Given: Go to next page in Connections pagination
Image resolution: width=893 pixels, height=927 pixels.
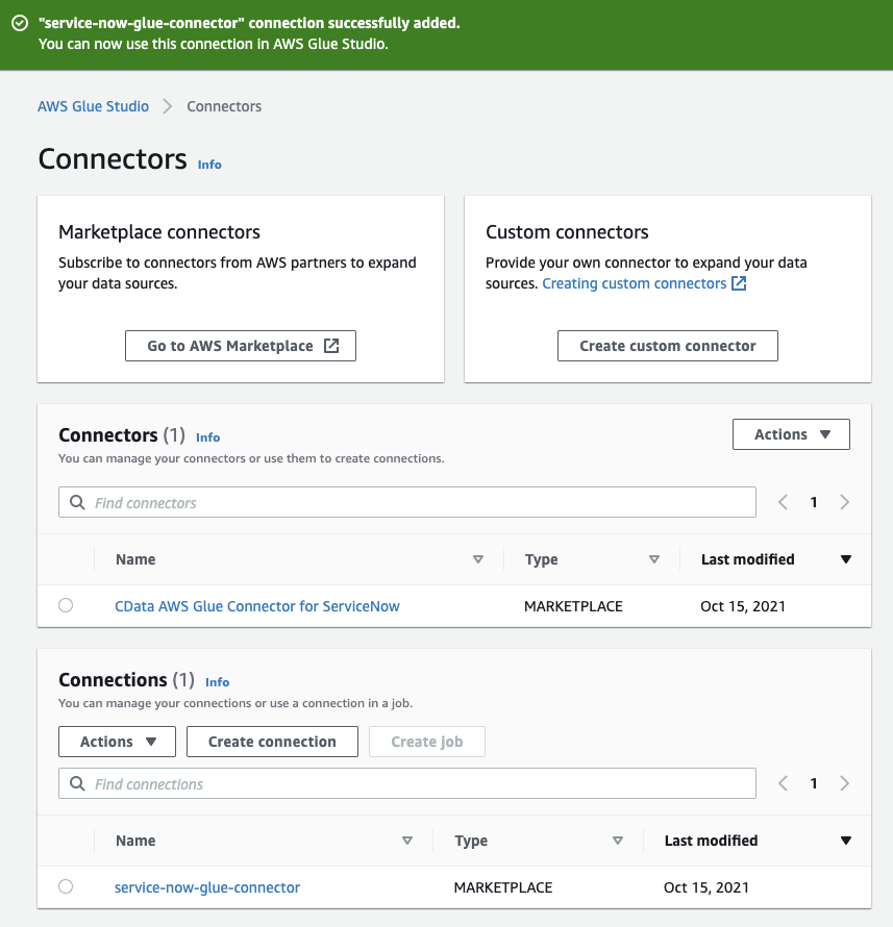Looking at the screenshot, I should tap(845, 784).
